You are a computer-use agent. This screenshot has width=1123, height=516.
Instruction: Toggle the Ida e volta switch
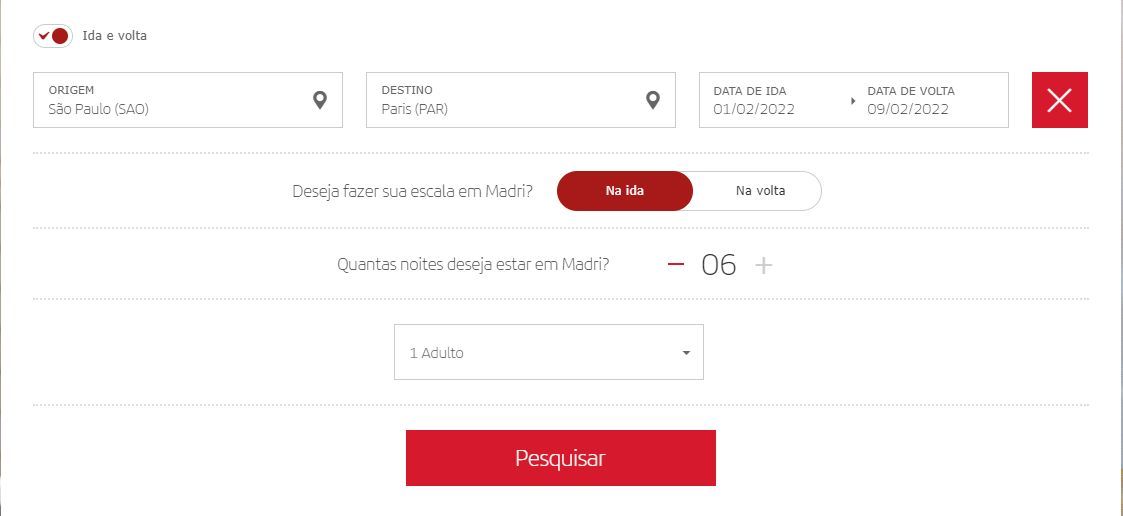[x=53, y=36]
